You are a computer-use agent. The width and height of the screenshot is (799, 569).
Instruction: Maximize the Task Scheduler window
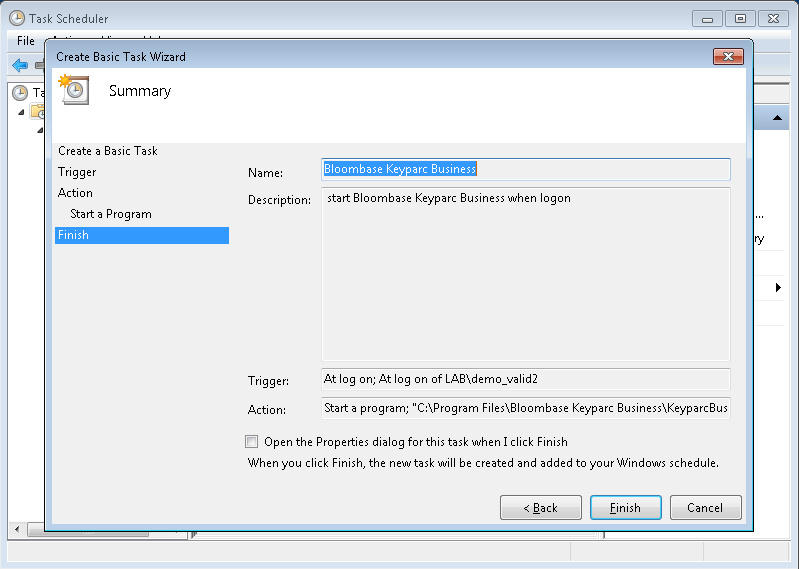[740, 19]
